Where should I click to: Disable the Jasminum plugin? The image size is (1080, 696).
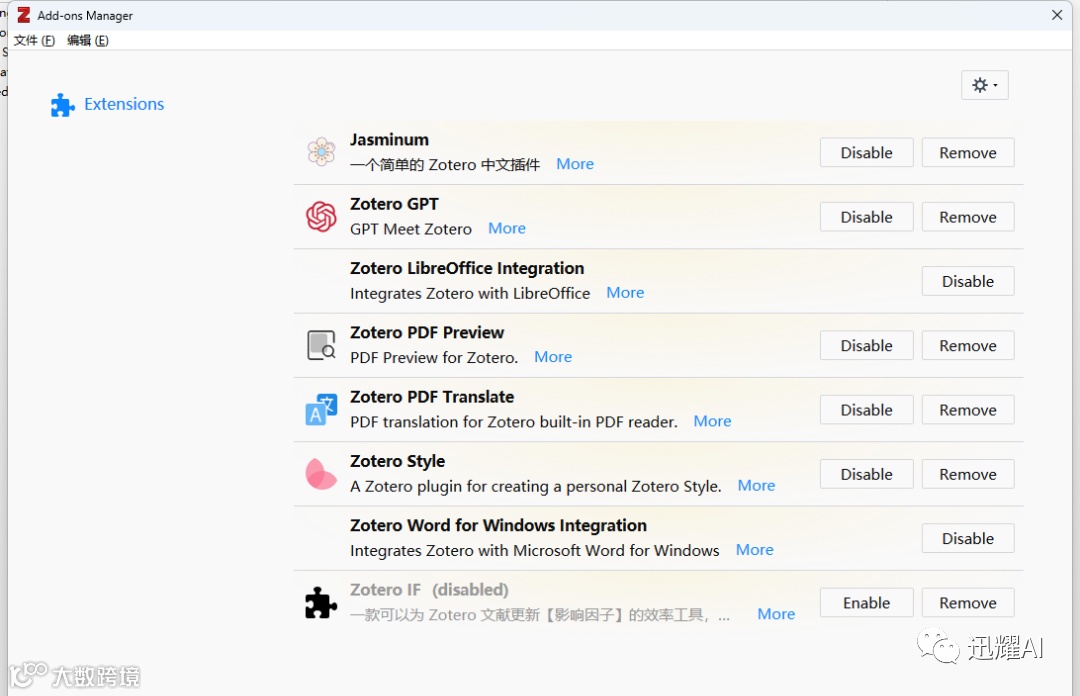click(x=866, y=153)
